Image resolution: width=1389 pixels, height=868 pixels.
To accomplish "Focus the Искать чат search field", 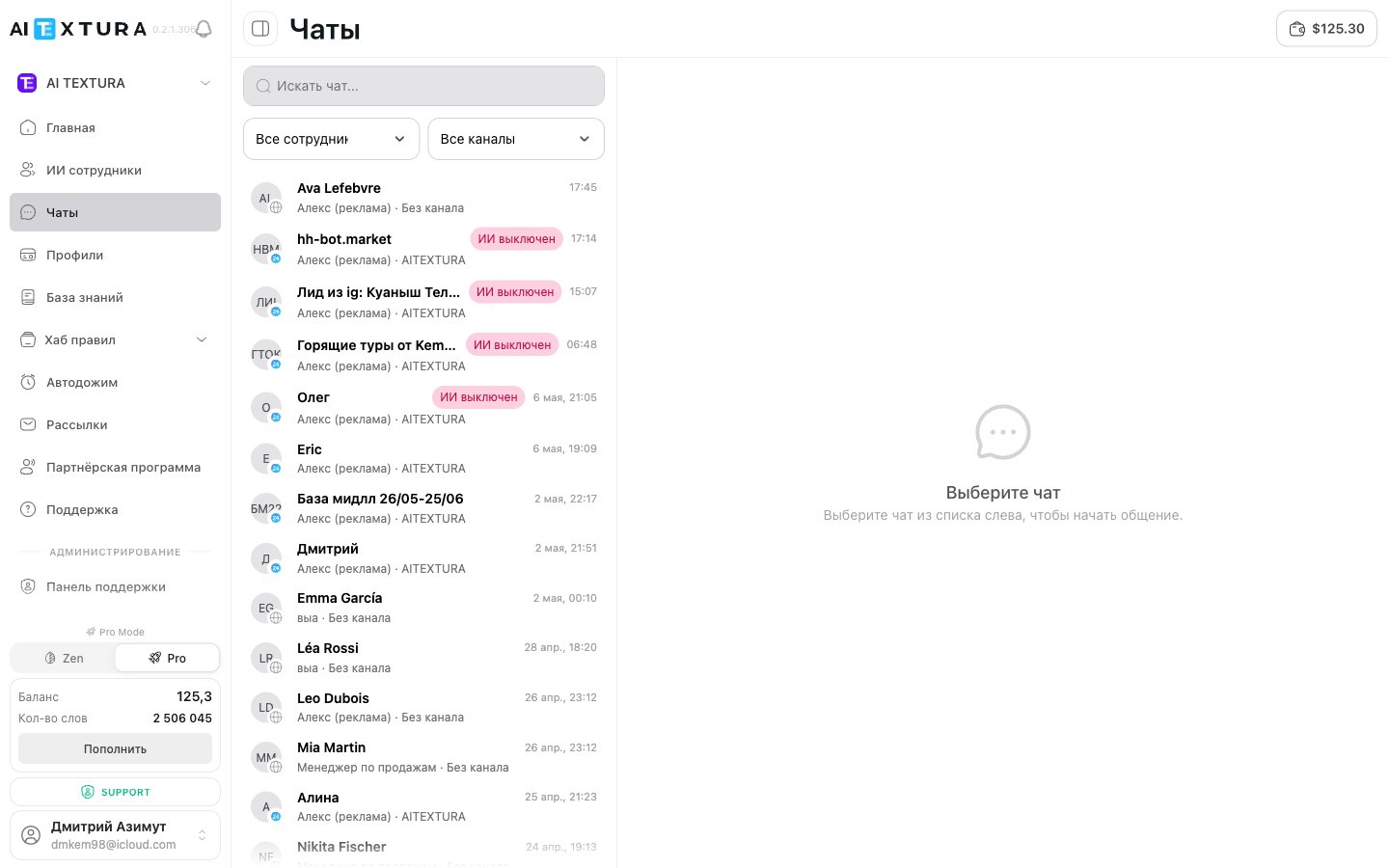I will 423,86.
